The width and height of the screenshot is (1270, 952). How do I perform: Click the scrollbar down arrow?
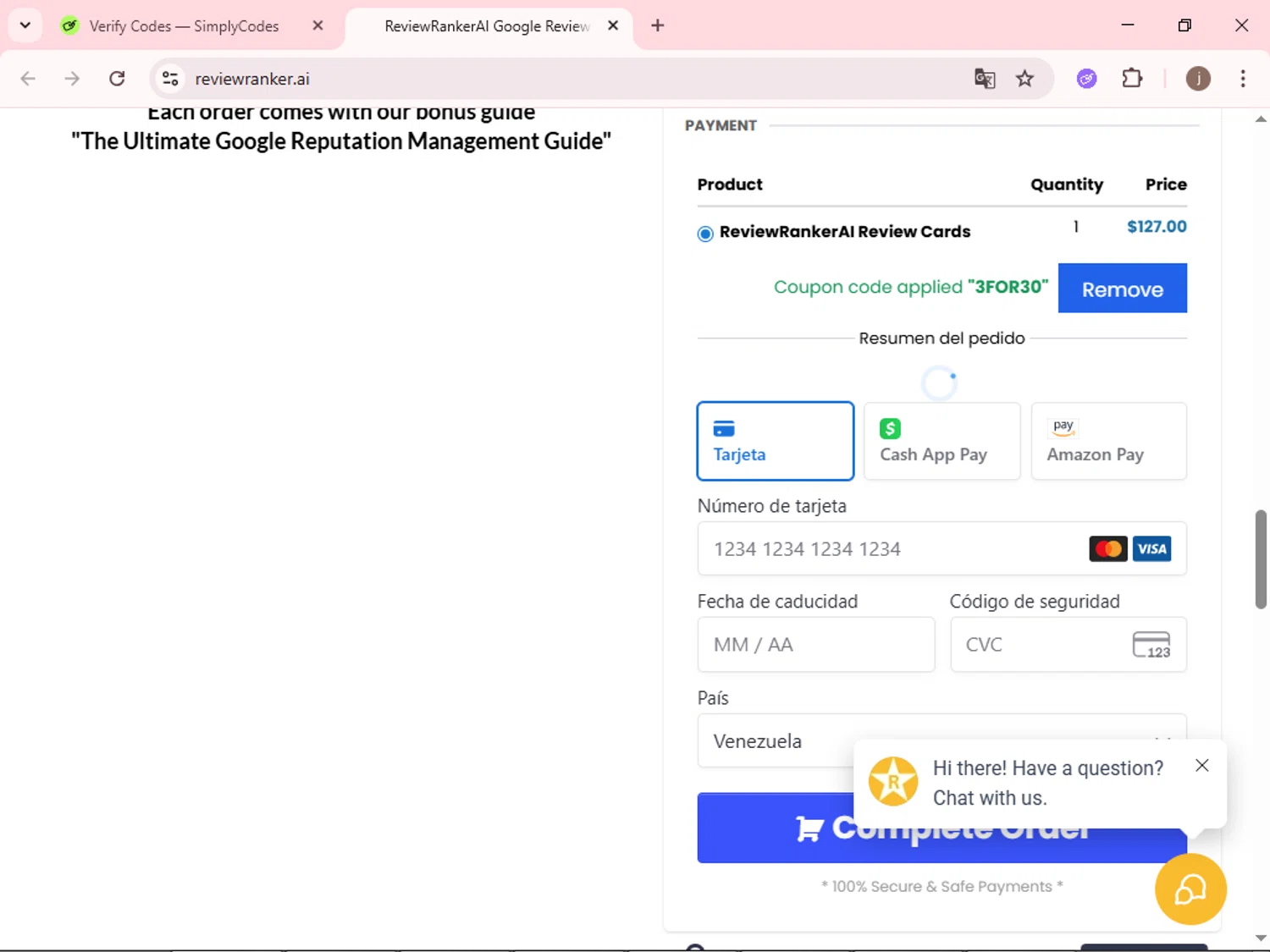pyautogui.click(x=1261, y=938)
